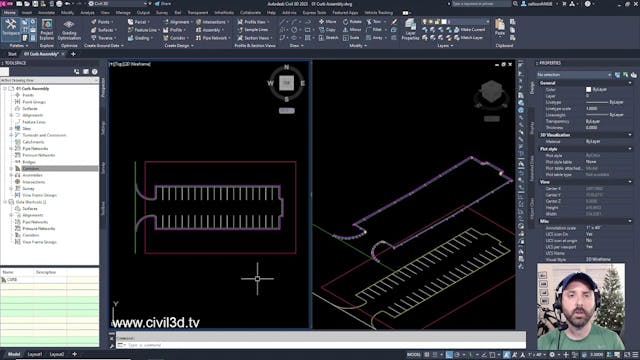Select the Erase tool in Modify panel
This screenshot has width=640, height=360.
pyautogui.click(x=394, y=22)
